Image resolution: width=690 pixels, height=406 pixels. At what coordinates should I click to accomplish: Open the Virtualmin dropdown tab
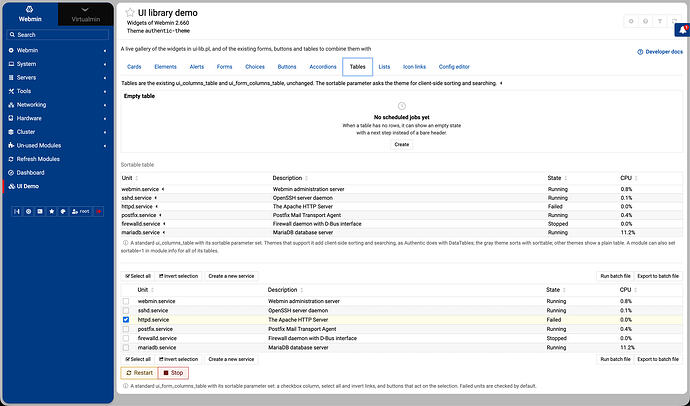(85, 15)
